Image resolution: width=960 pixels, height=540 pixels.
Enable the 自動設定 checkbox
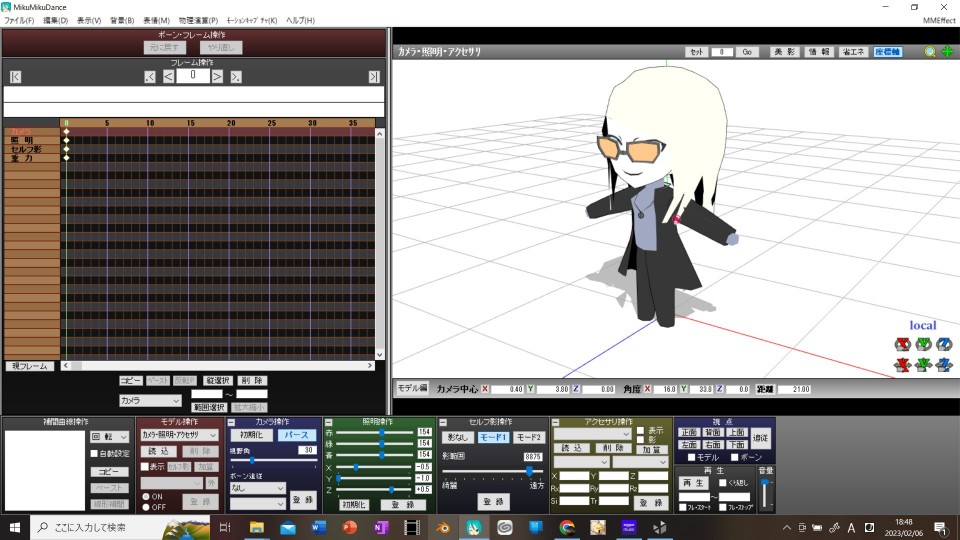95,453
